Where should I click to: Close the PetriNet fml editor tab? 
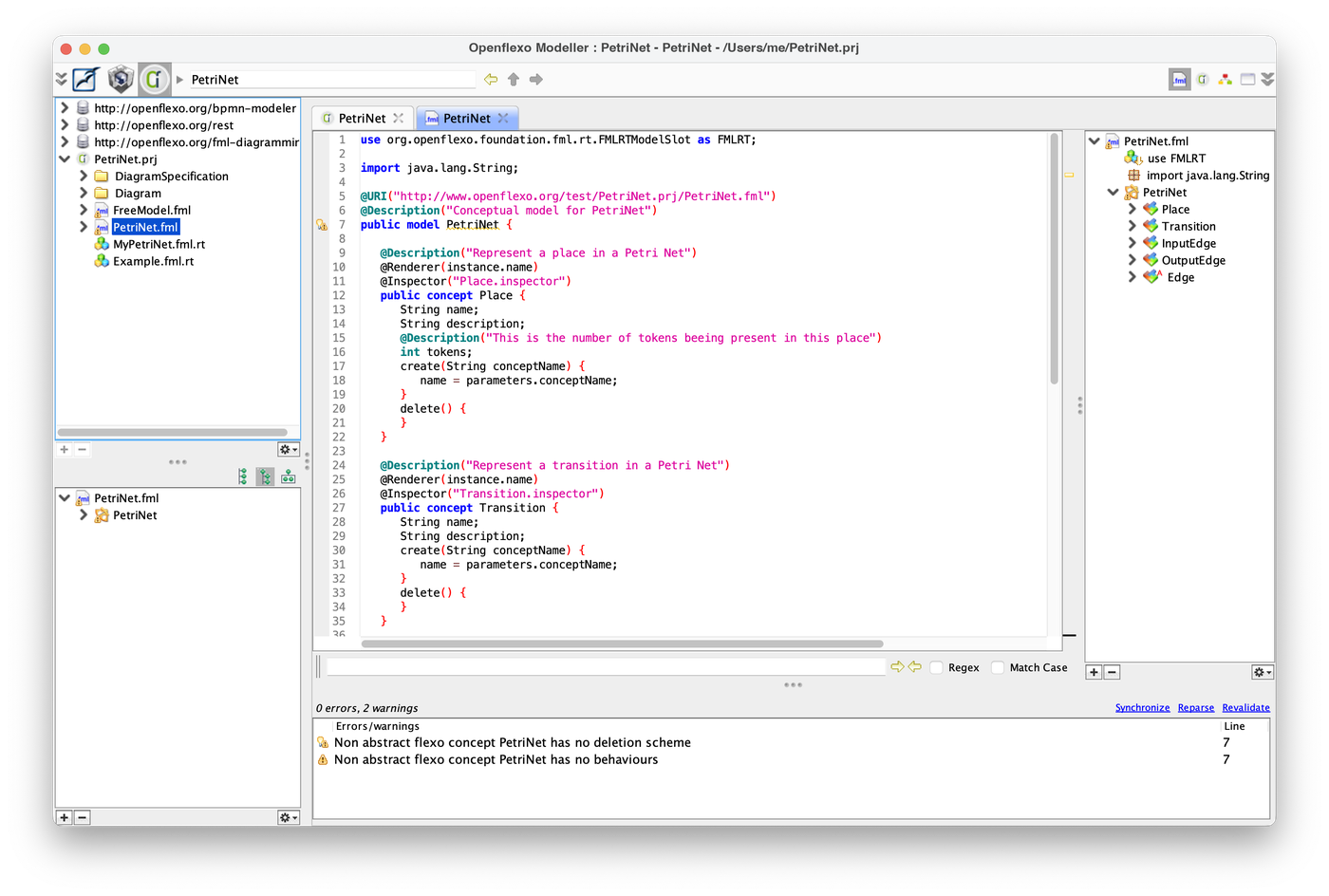click(503, 119)
